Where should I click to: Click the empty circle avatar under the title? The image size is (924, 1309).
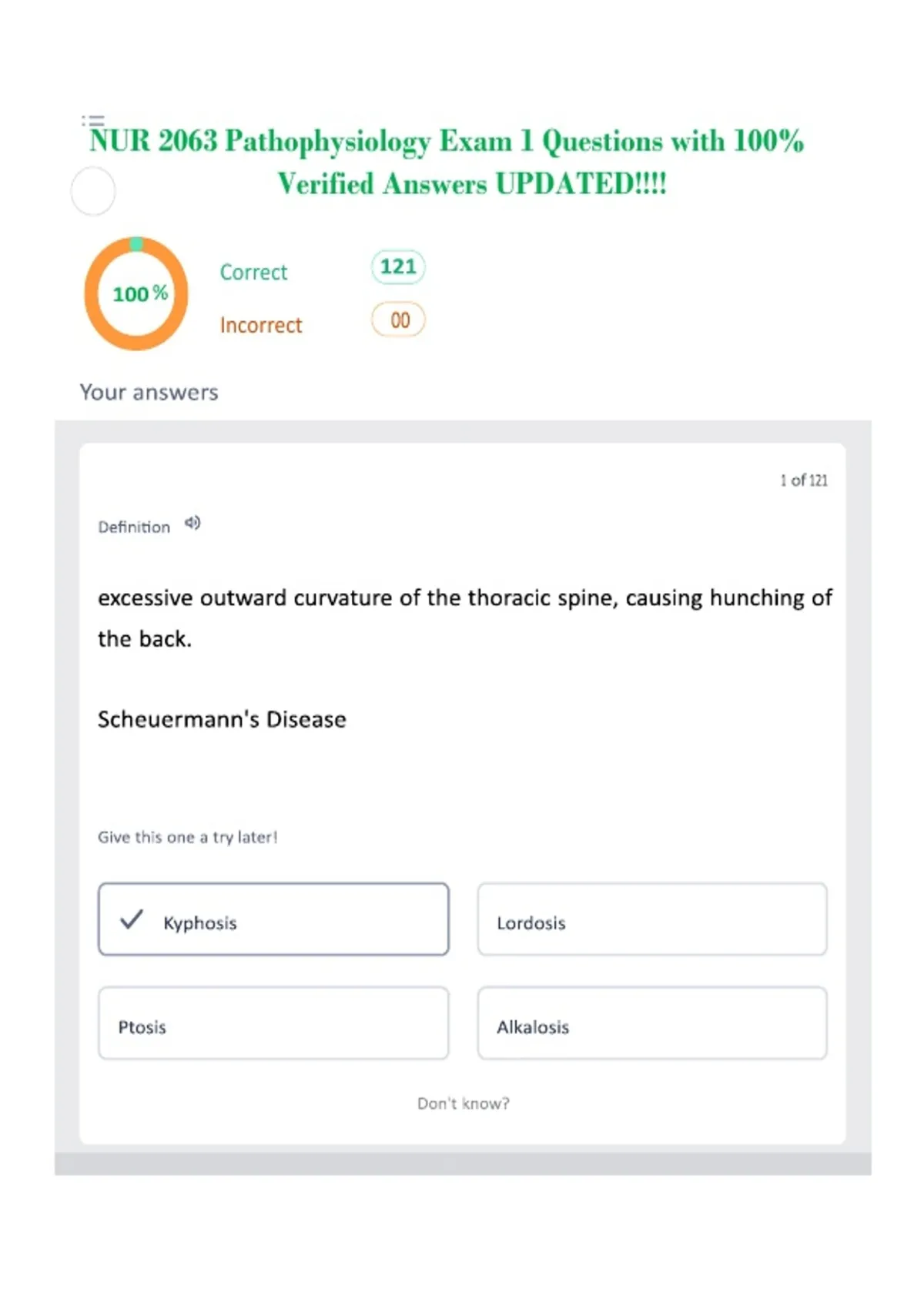point(93,191)
